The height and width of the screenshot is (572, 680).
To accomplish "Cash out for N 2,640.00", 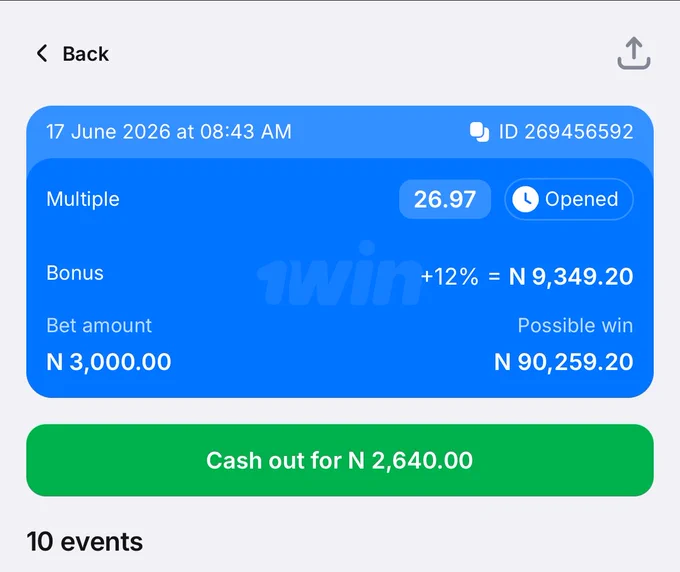I will [x=340, y=460].
